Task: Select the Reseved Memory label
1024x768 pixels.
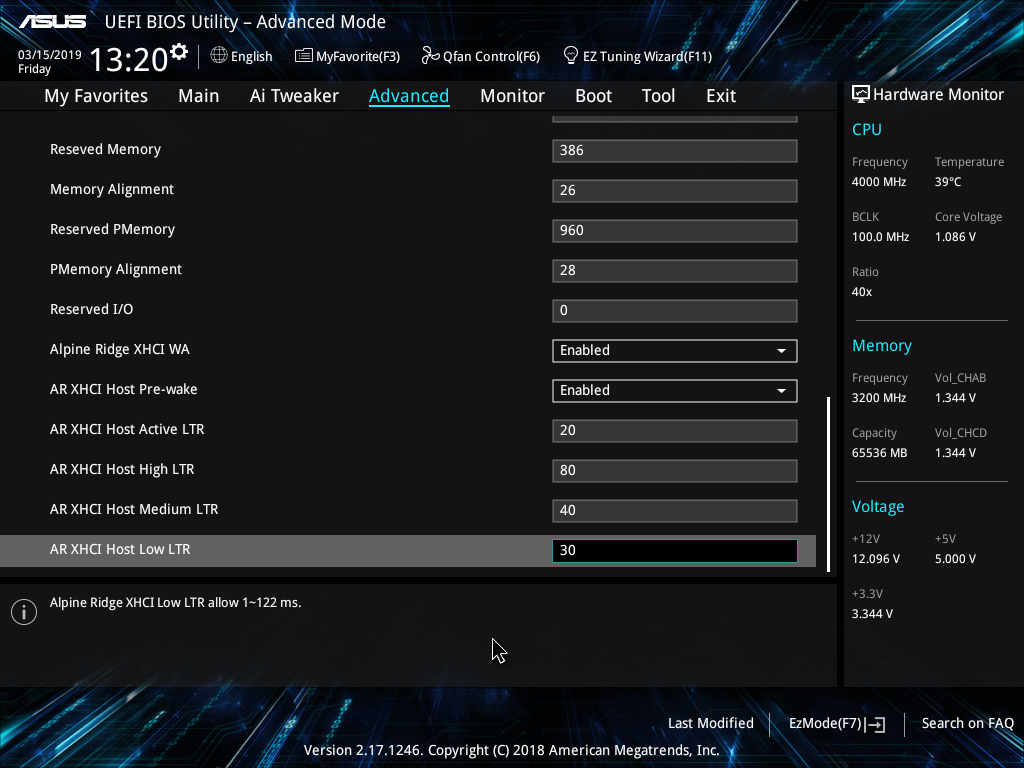Action: (105, 150)
